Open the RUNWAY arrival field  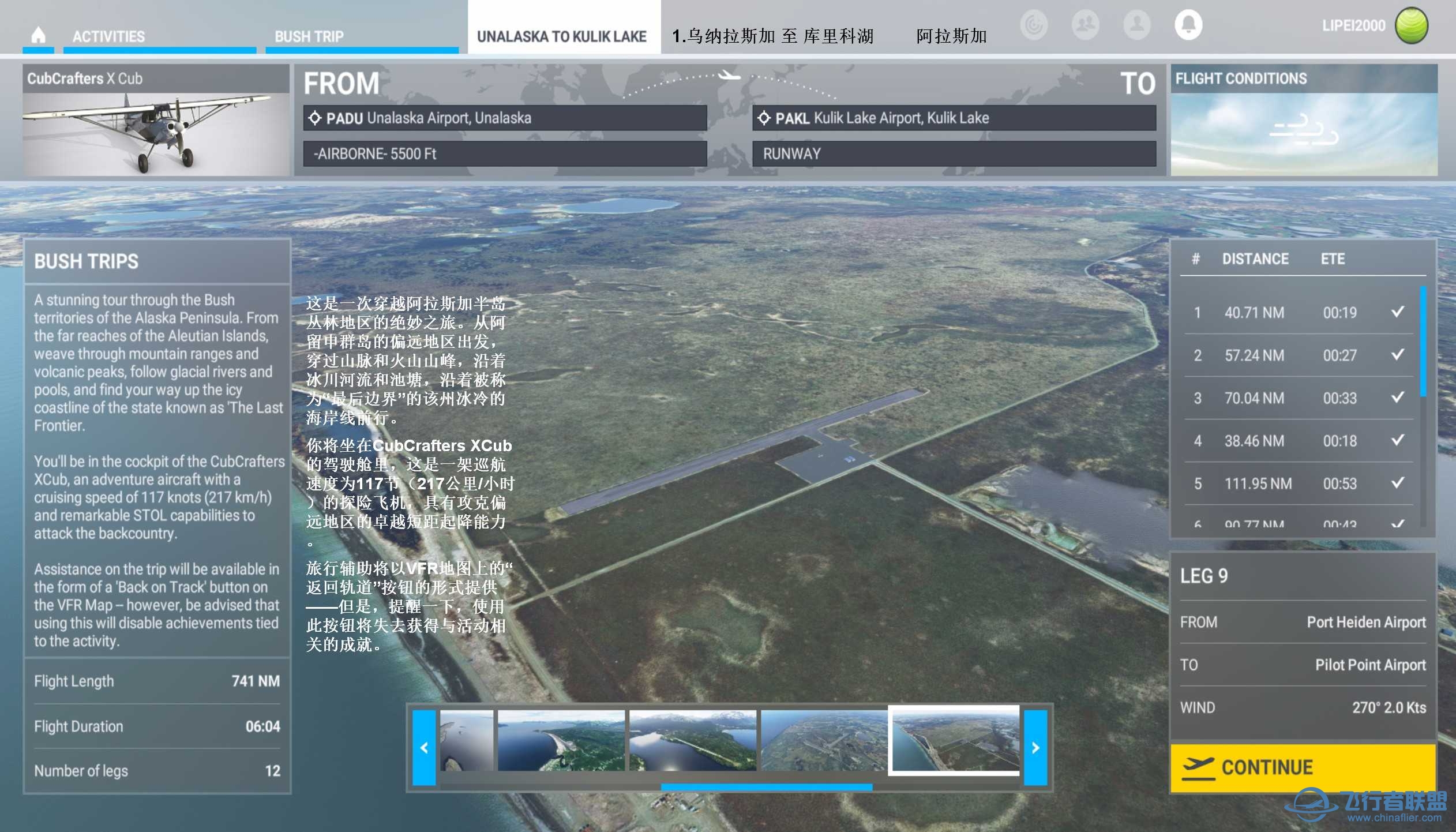coord(954,154)
